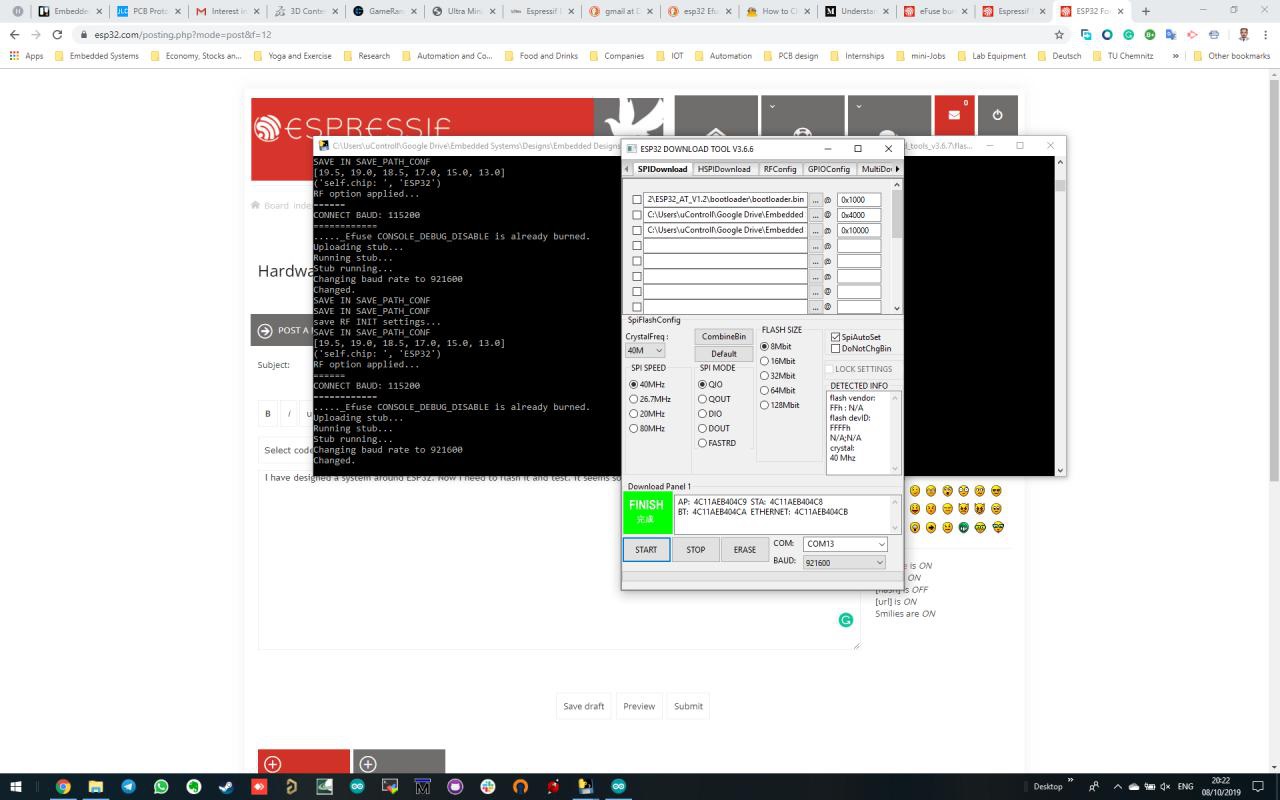Open Chrome from the Windows taskbar
The height and width of the screenshot is (800, 1280).
63,787
